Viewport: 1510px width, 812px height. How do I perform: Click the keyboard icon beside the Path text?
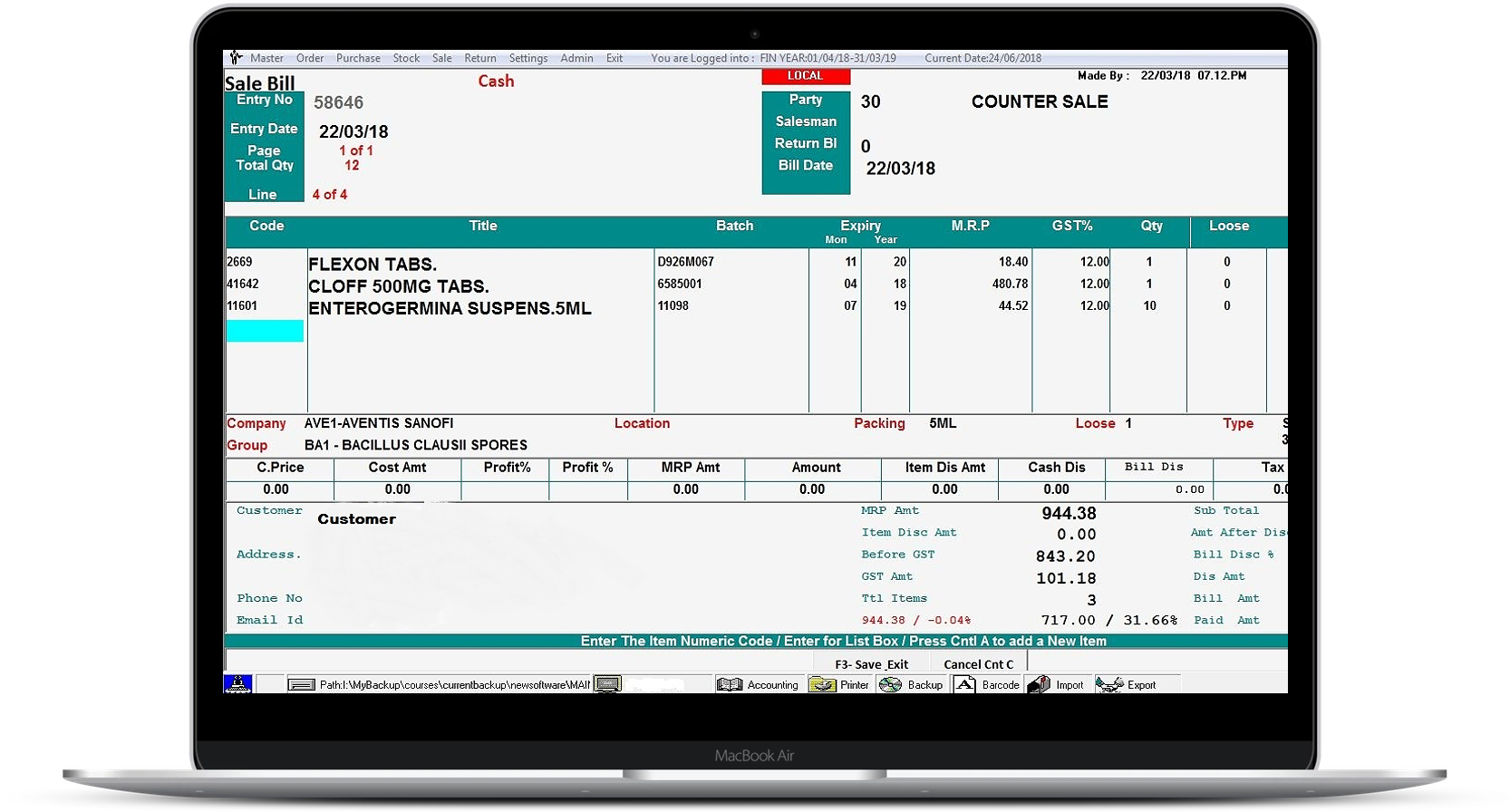[301, 685]
